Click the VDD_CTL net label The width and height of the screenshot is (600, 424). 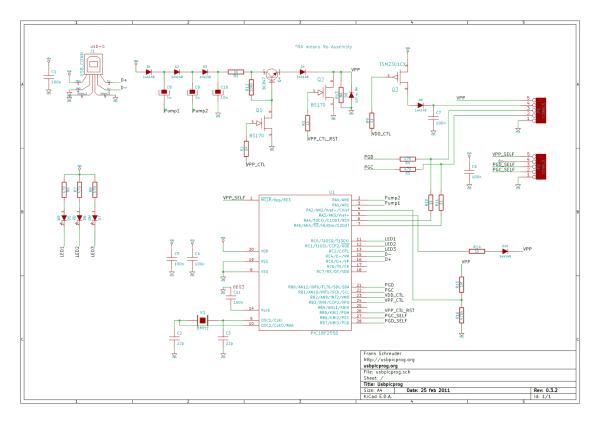[x=381, y=134]
